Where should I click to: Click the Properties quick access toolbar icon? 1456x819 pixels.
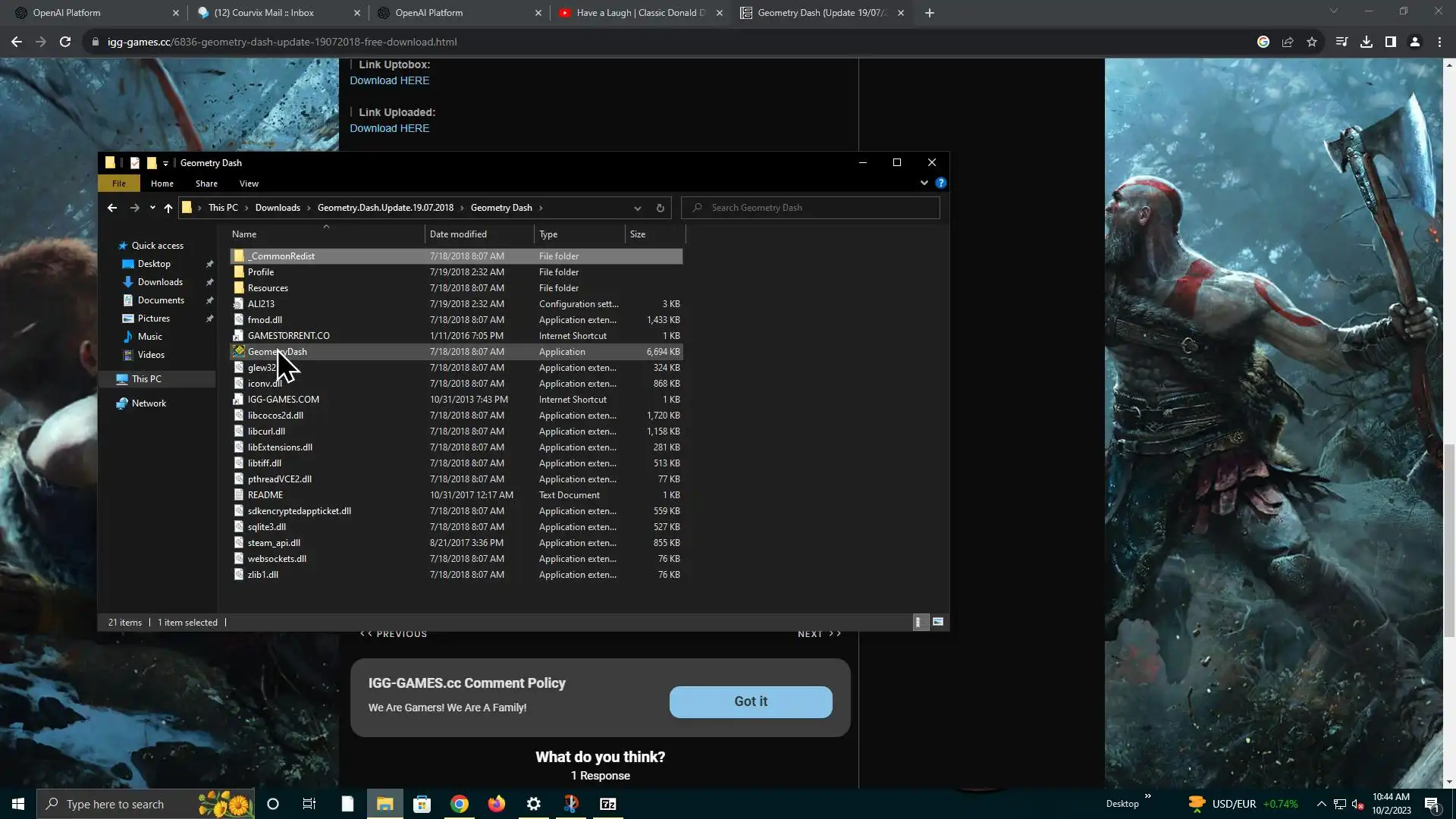(x=135, y=162)
